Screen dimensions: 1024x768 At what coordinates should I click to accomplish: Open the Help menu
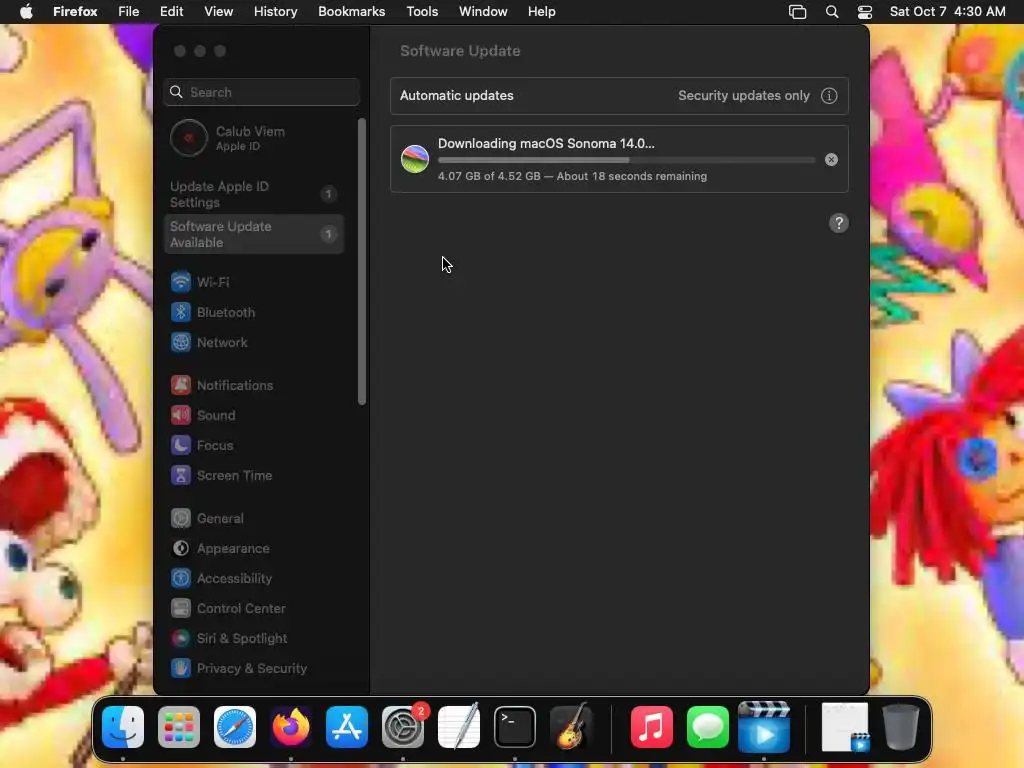(x=542, y=12)
